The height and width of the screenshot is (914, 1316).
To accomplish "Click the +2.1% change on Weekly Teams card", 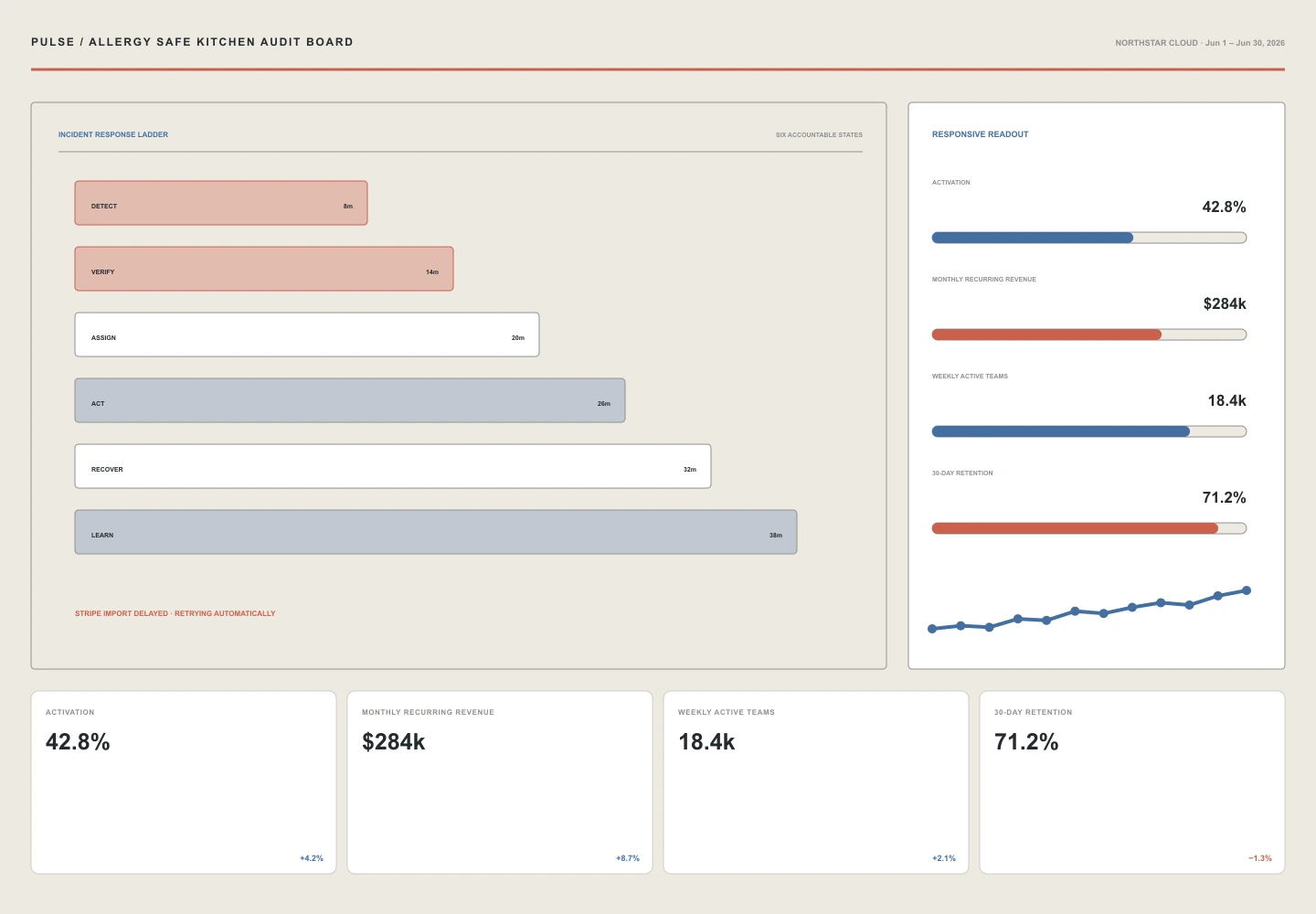I will click(944, 858).
